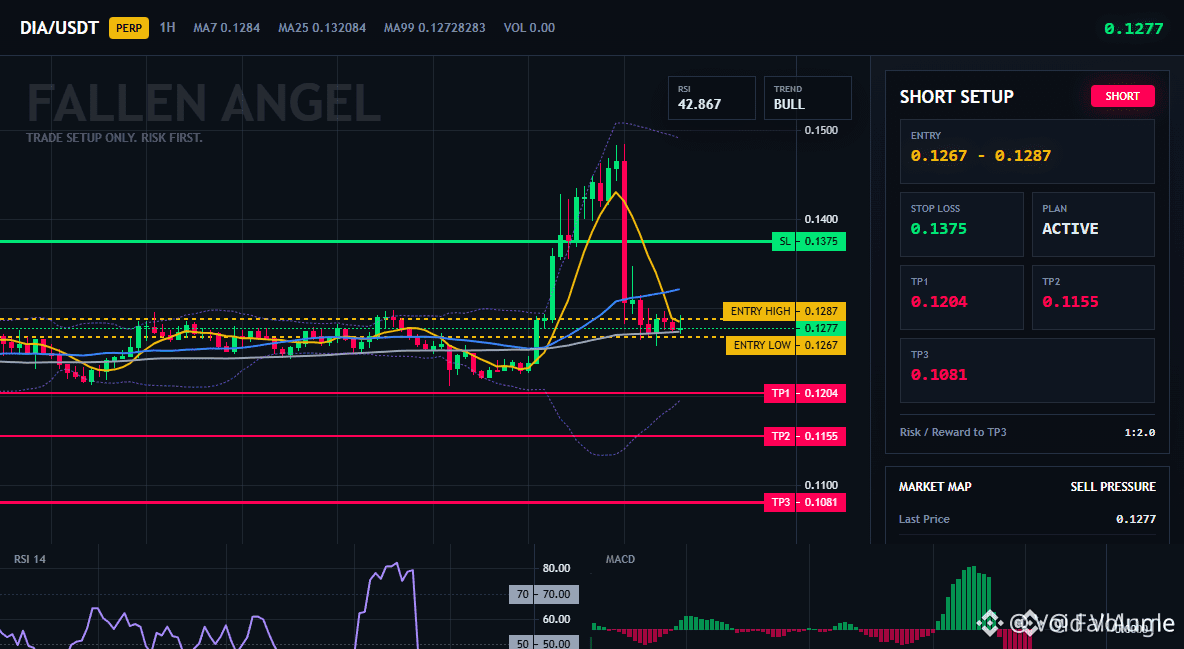Viewport: 1184px width, 649px height.
Task: Click the 80.00 RSI axis label
Action: coord(557,568)
